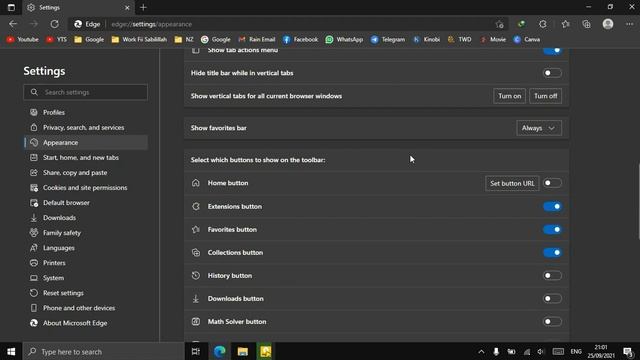Click Turn on for vertical tabs
The width and height of the screenshot is (640, 360).
point(509,96)
